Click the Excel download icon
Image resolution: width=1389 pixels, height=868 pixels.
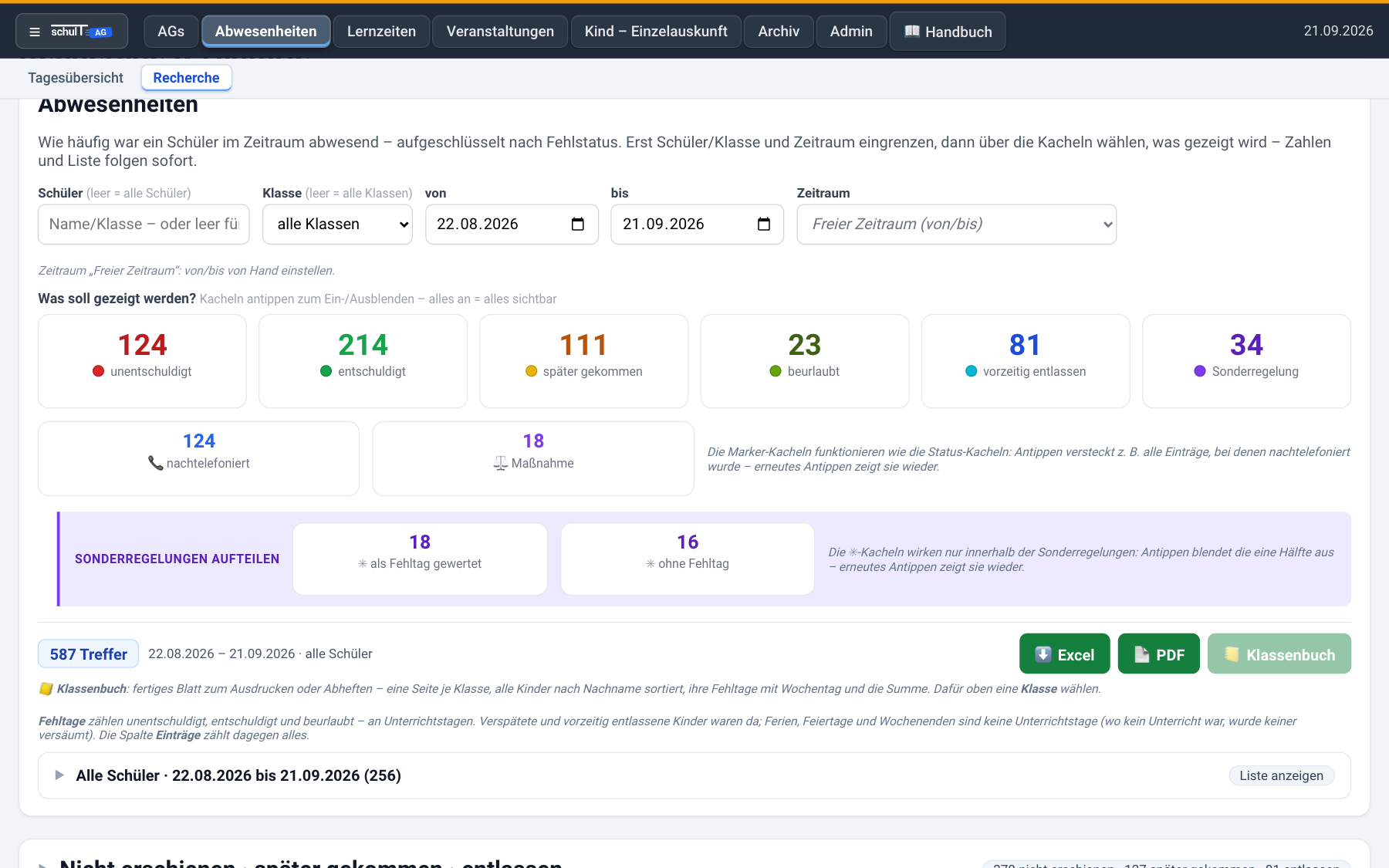click(1043, 654)
